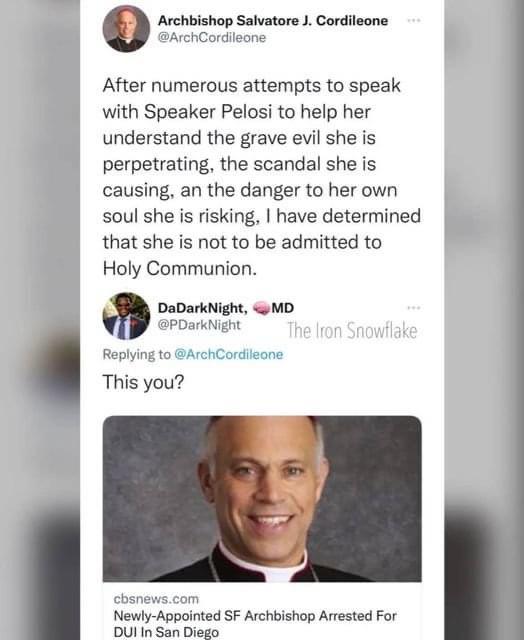Click the "MD" suffix after the brain emoji
The image size is (524, 640).
(x=282, y=308)
